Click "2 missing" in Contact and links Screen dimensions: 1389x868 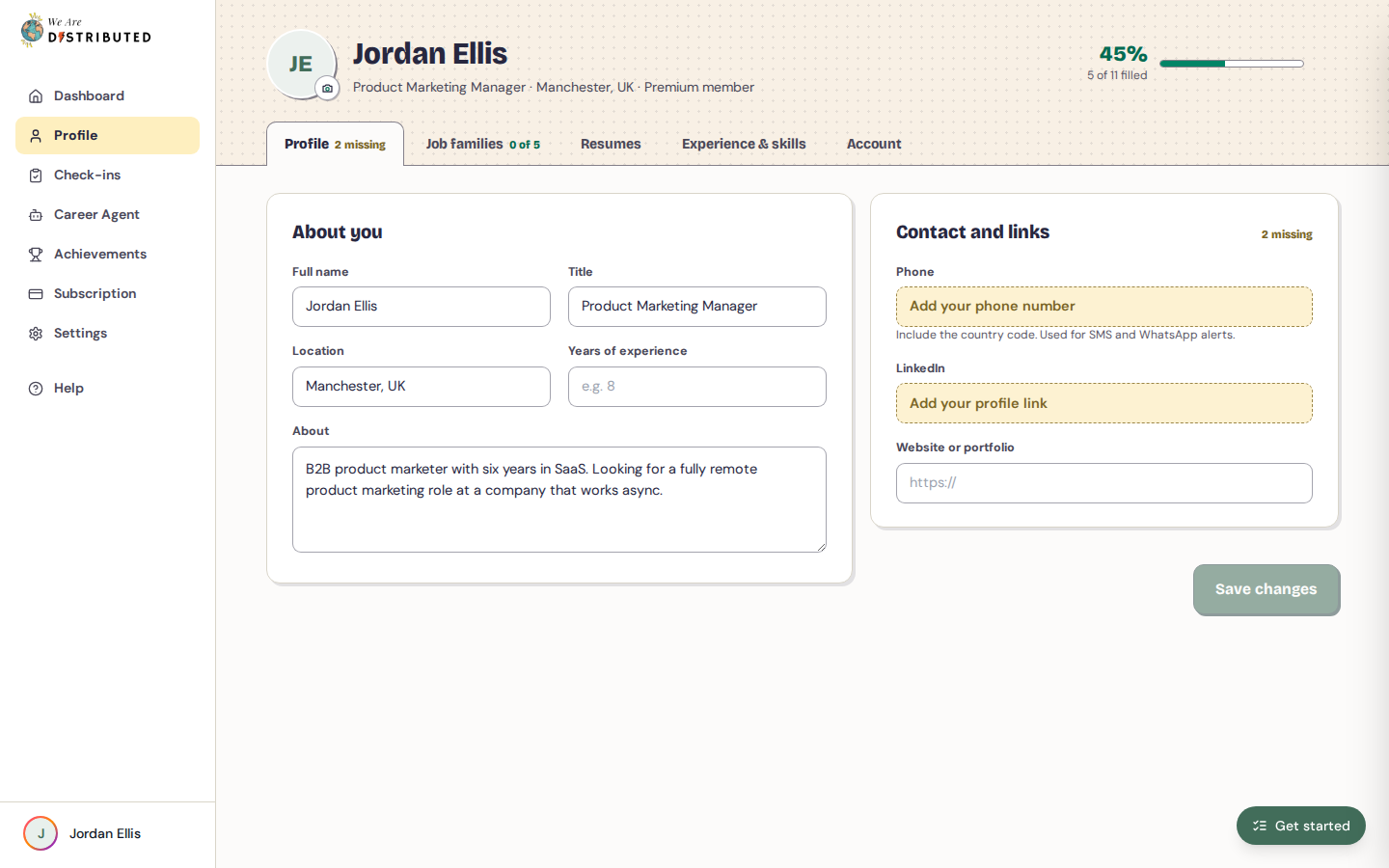click(1287, 234)
